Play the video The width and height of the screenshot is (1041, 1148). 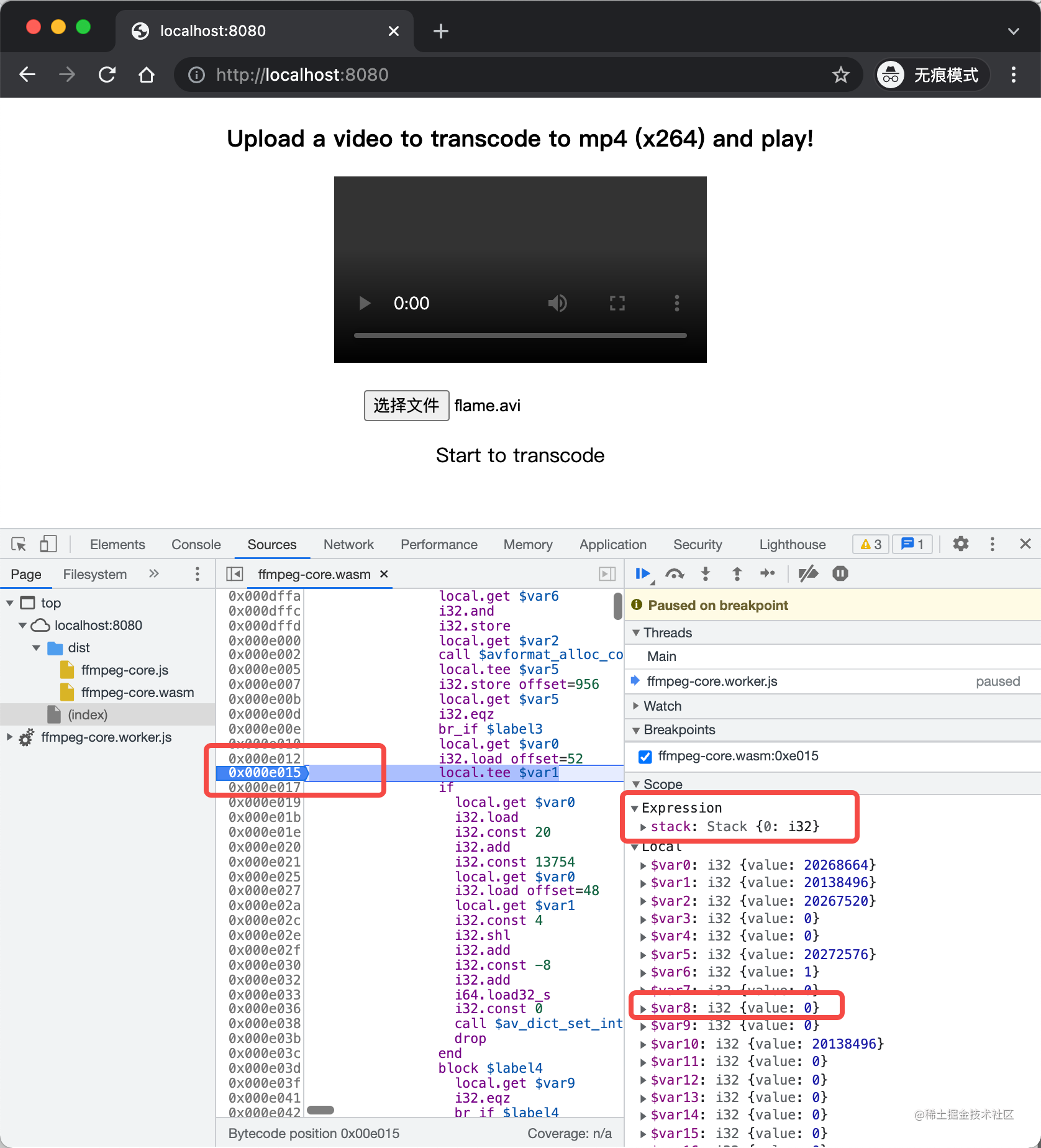tap(365, 303)
